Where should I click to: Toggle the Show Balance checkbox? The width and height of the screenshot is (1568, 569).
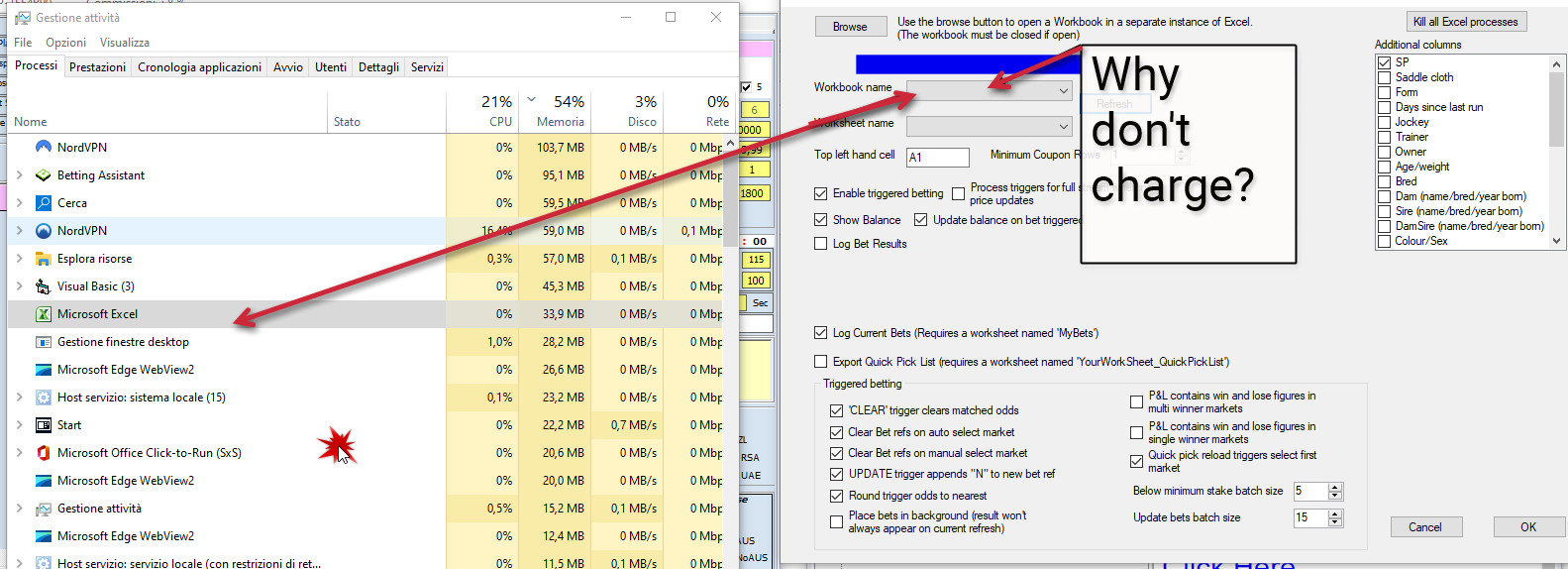click(x=820, y=219)
